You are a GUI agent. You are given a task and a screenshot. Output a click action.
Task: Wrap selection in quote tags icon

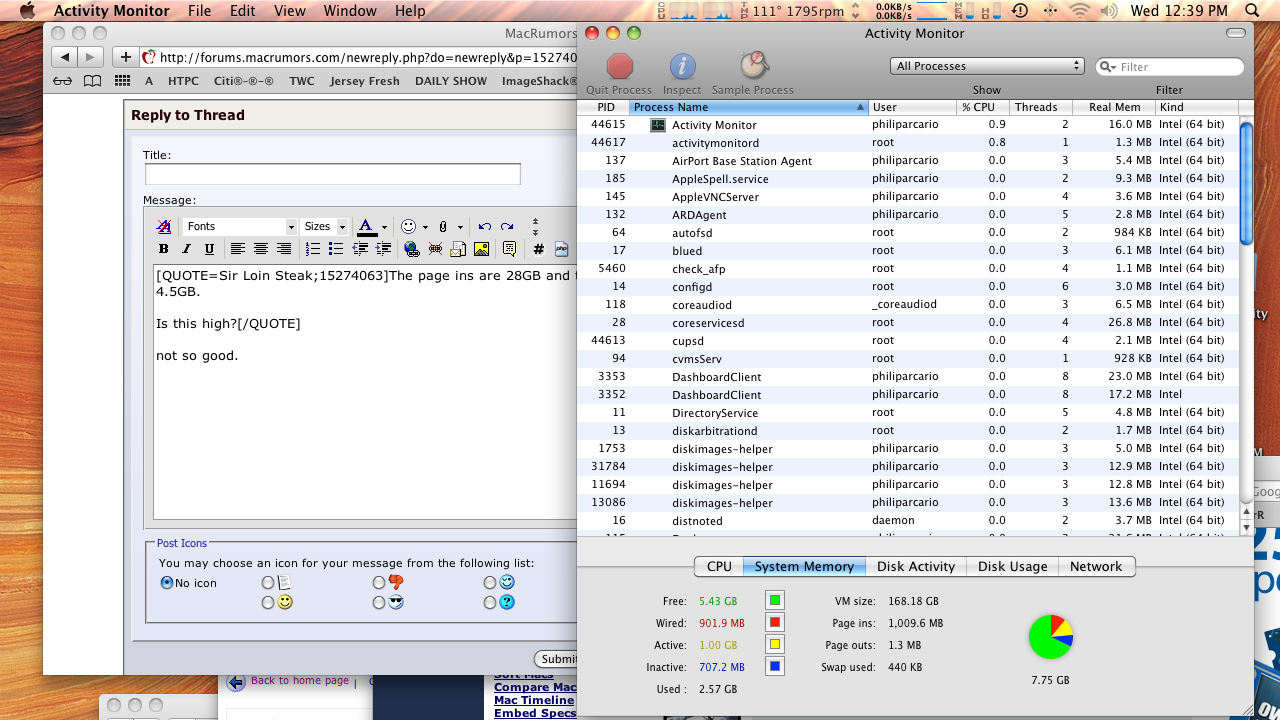[509, 249]
